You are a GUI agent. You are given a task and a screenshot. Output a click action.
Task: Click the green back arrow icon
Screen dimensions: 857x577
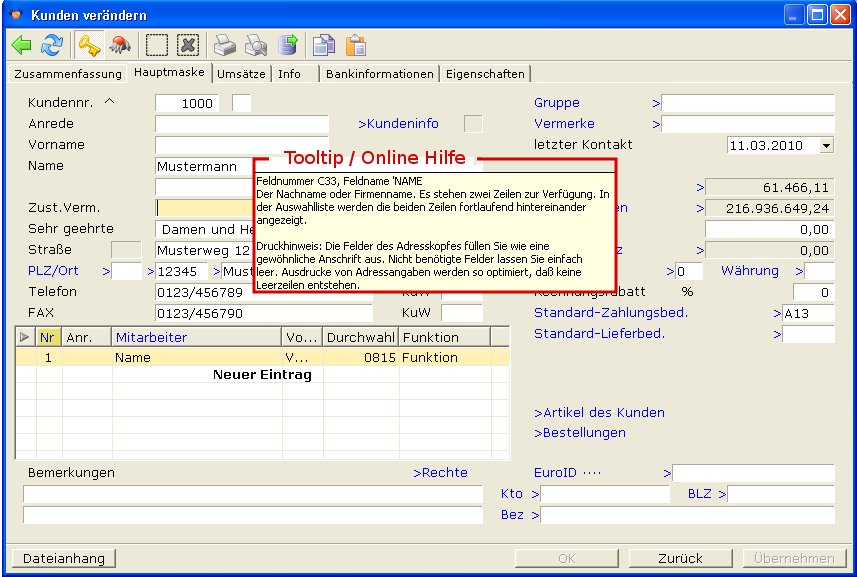click(22, 45)
